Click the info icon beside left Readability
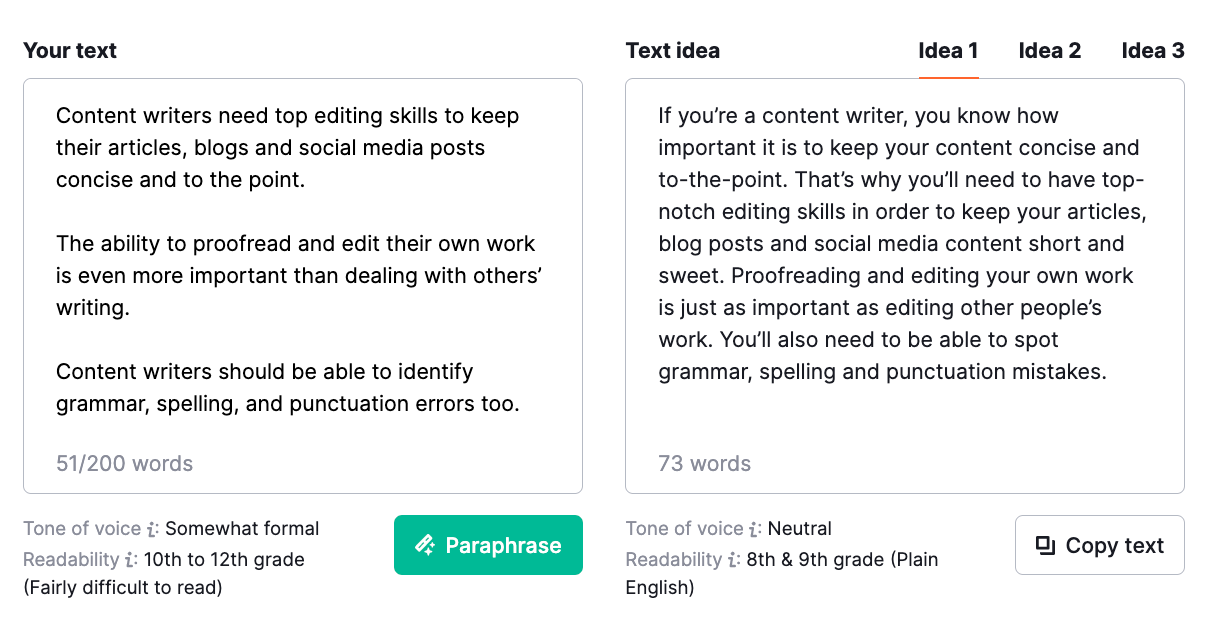 pos(128,560)
